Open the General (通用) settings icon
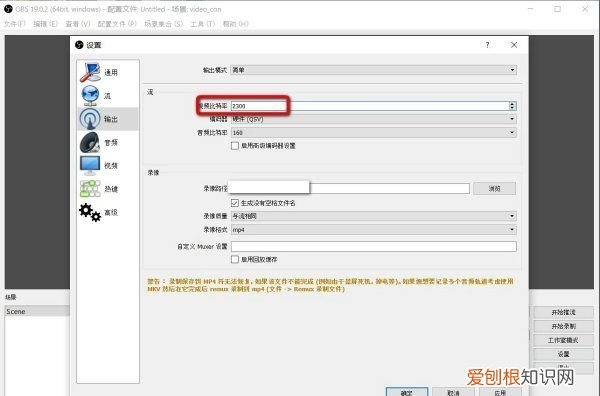 pyautogui.click(x=90, y=72)
